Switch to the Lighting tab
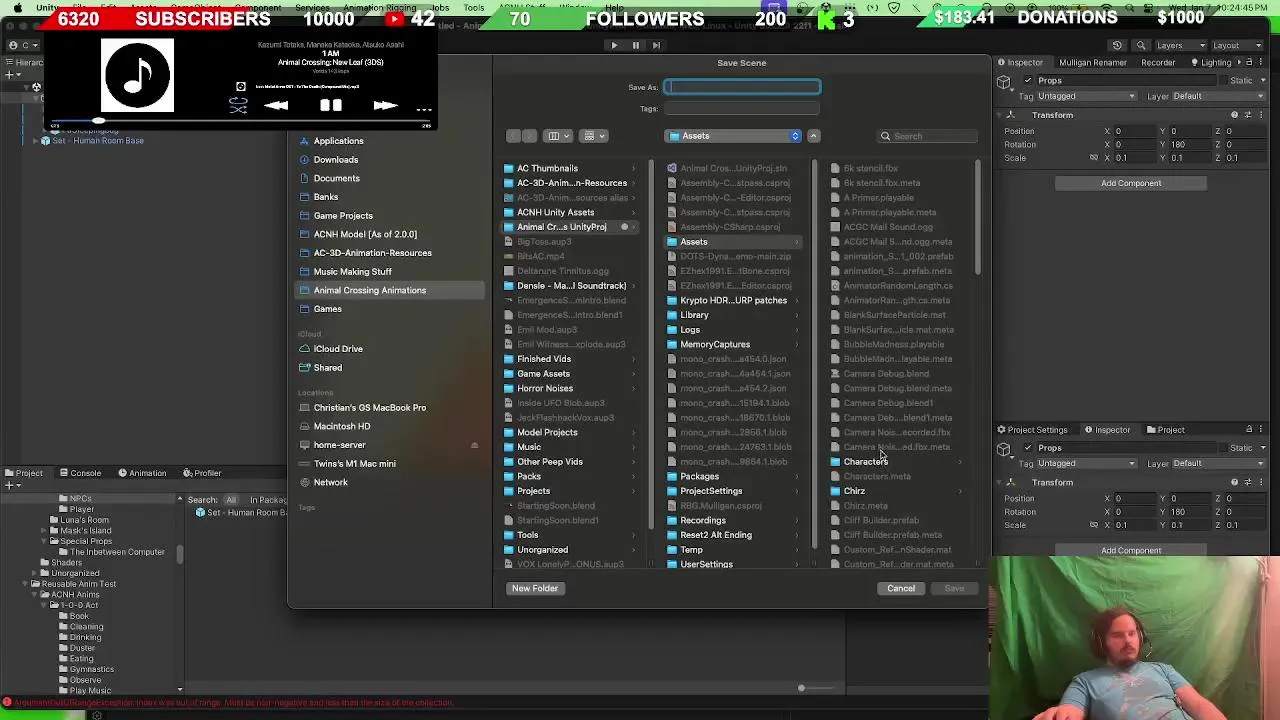This screenshot has width=1280, height=720. (1210, 62)
